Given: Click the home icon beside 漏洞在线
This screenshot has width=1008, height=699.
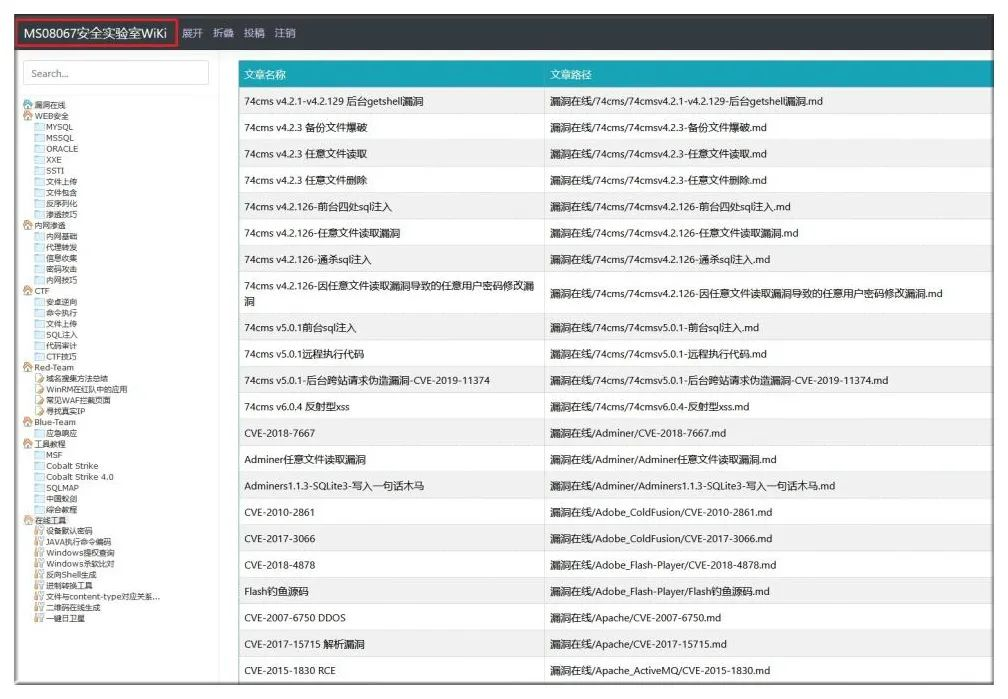Looking at the screenshot, I should pyautogui.click(x=28, y=105).
